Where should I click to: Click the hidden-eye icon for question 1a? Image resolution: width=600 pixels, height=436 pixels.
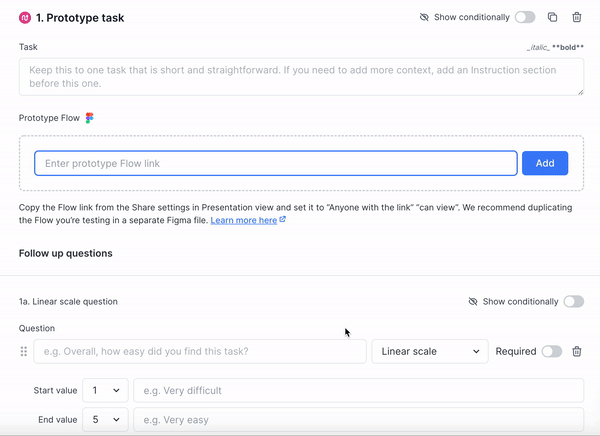point(473,301)
